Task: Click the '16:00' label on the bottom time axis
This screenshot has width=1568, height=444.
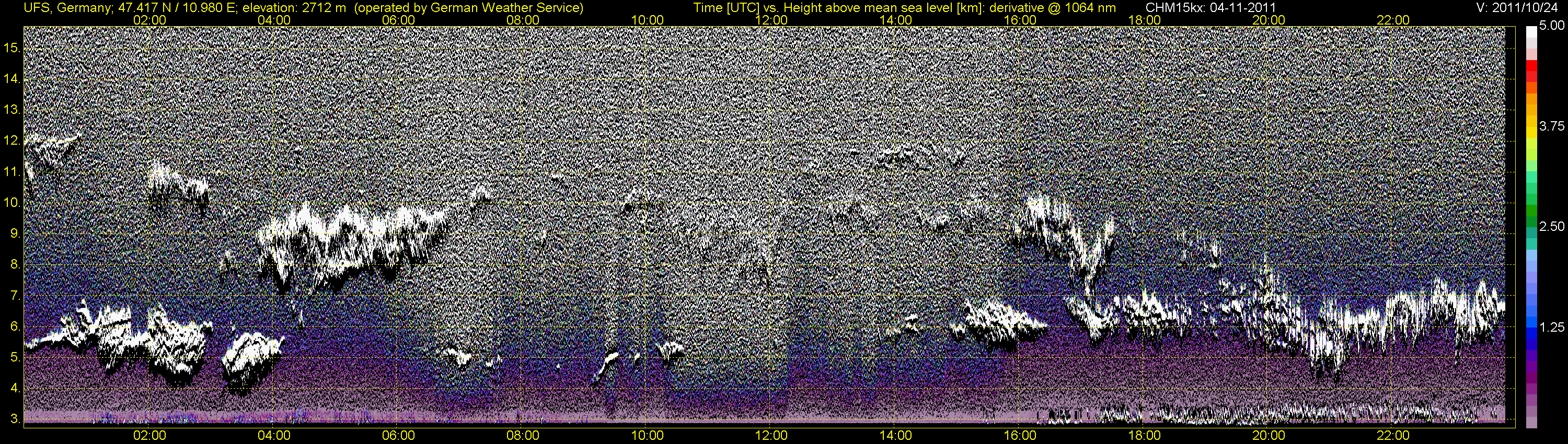Action: click(1020, 436)
